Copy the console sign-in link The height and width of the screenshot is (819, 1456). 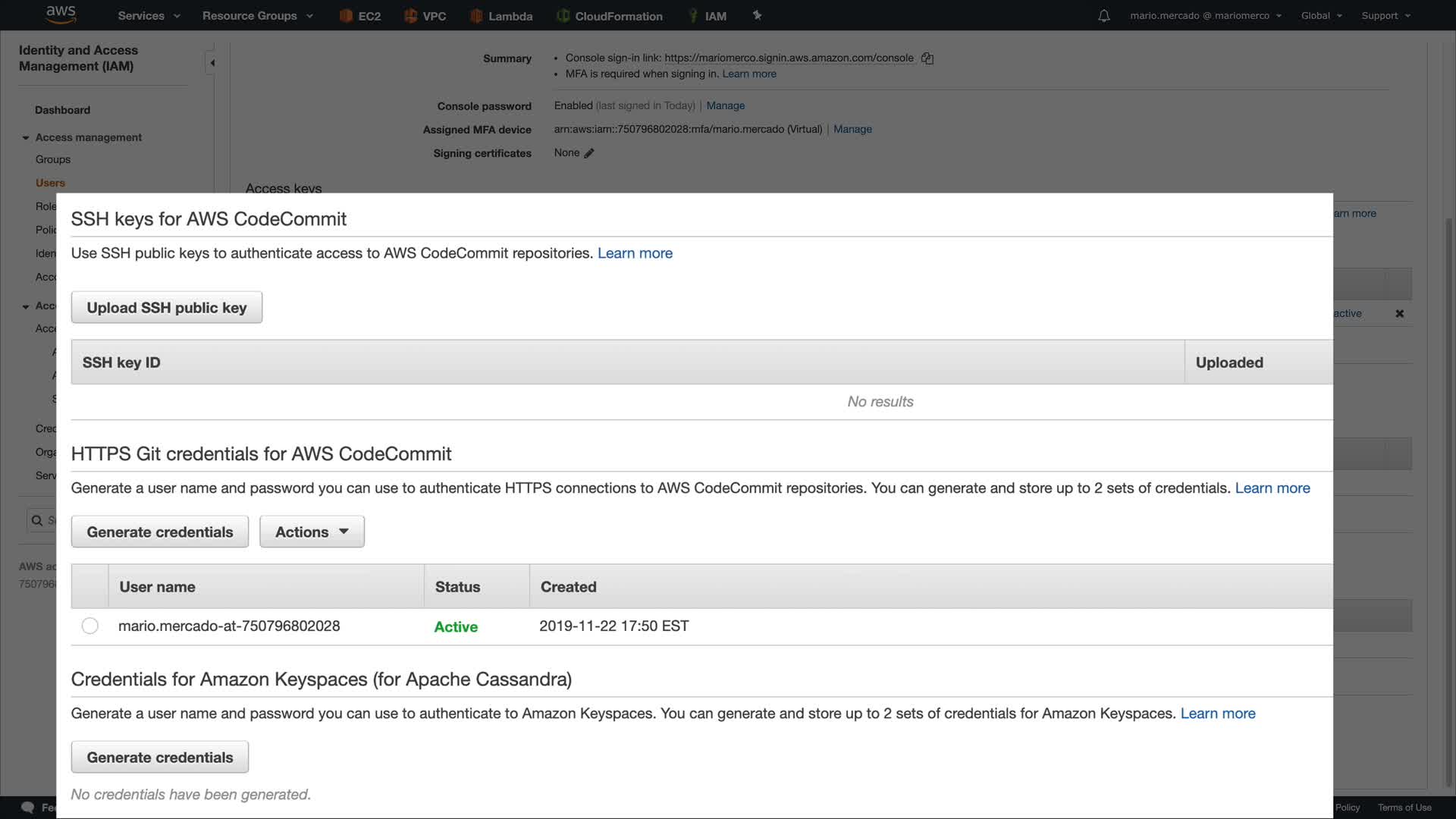[927, 58]
